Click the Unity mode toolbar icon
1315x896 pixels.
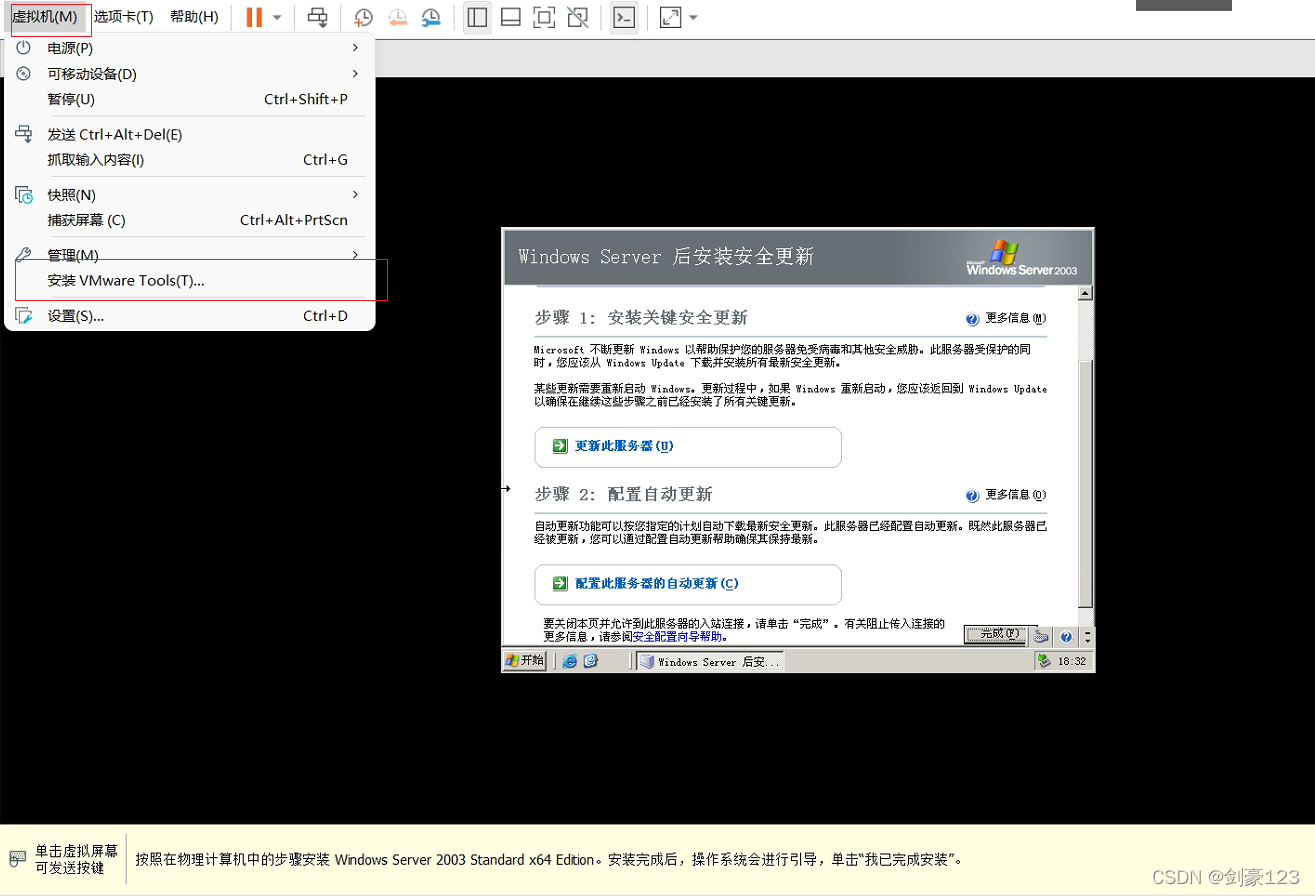tap(577, 17)
